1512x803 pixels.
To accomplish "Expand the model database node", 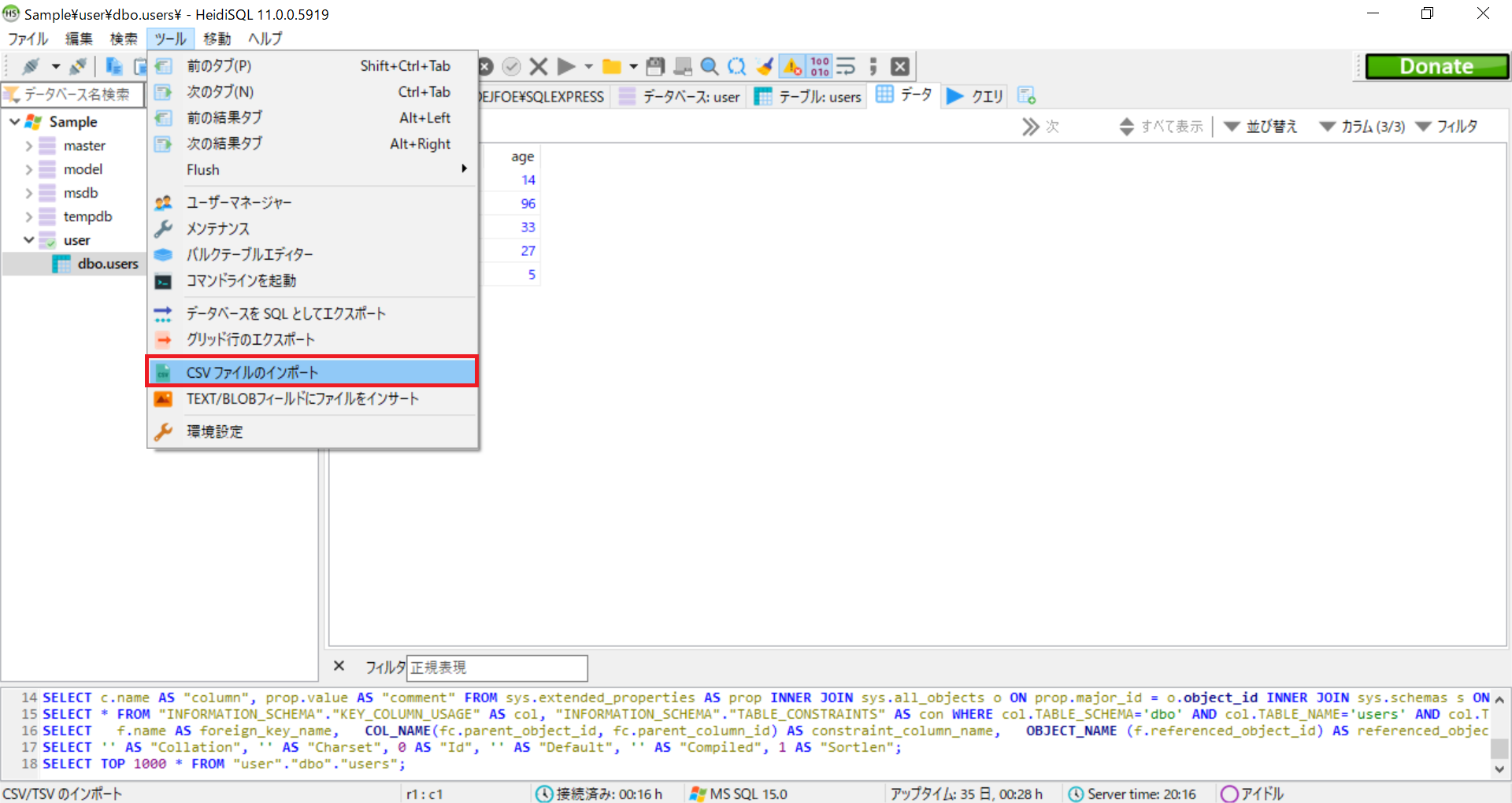I will pos(29,170).
